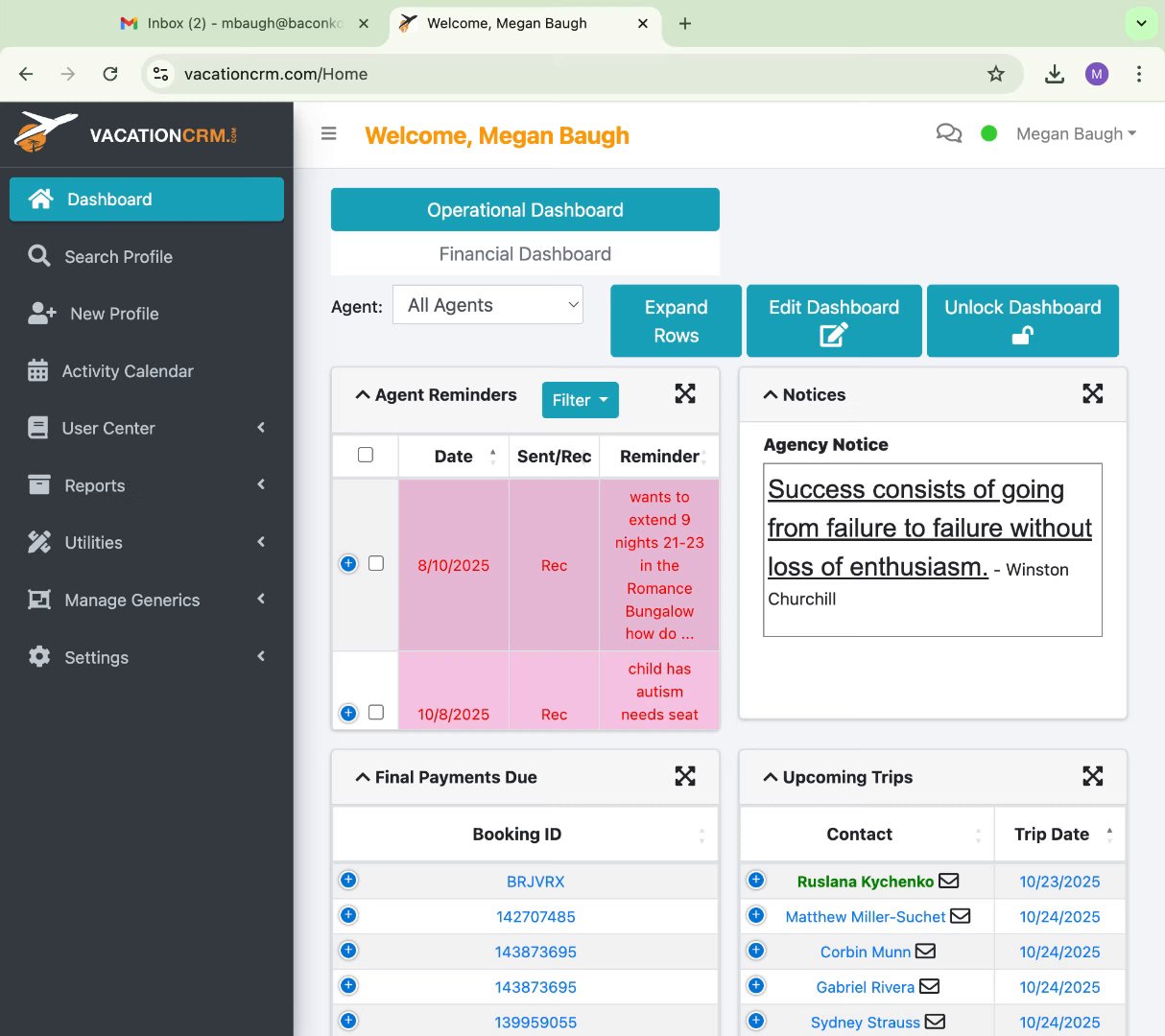Image resolution: width=1165 pixels, height=1036 pixels.
Task: Expand the 8/10/2025 reminder row plus icon
Action: click(x=348, y=563)
